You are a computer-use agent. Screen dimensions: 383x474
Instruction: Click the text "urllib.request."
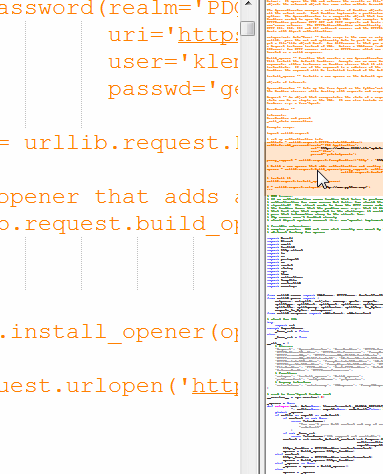(x=127, y=143)
